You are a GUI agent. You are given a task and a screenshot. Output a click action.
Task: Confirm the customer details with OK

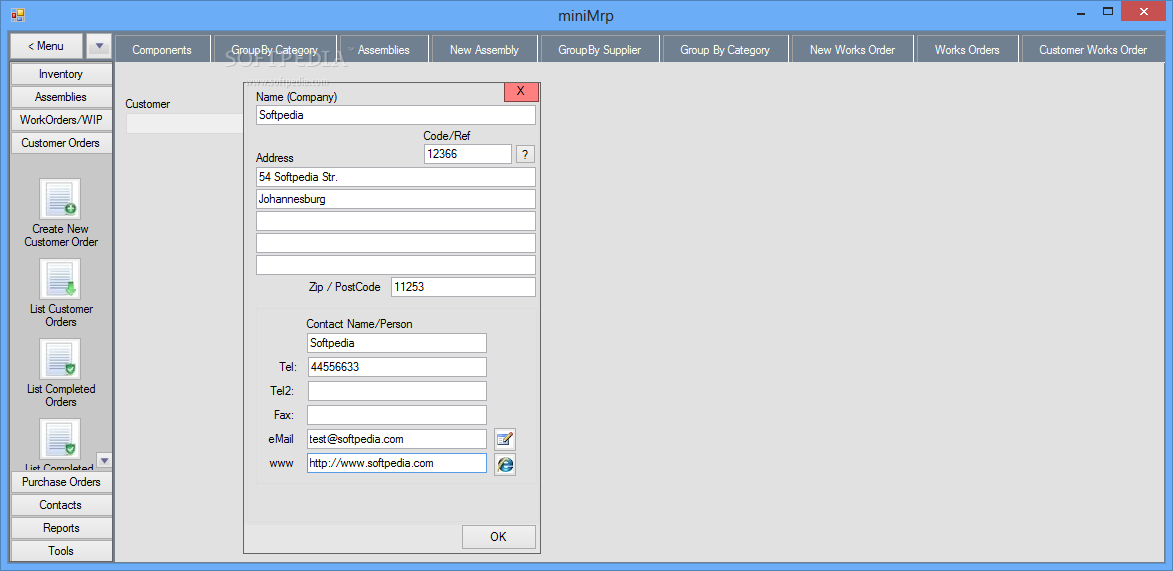498,537
